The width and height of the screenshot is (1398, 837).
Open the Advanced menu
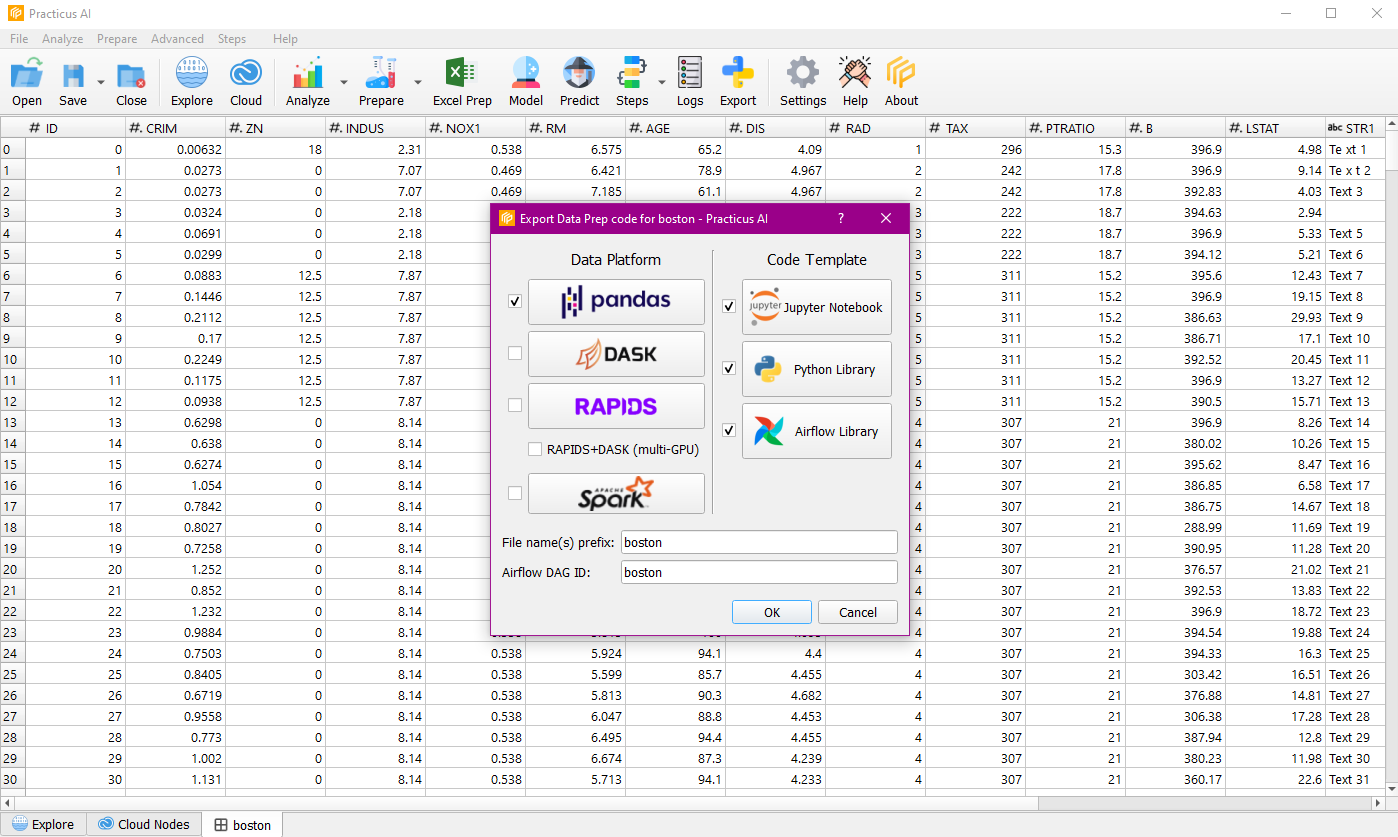coord(177,39)
